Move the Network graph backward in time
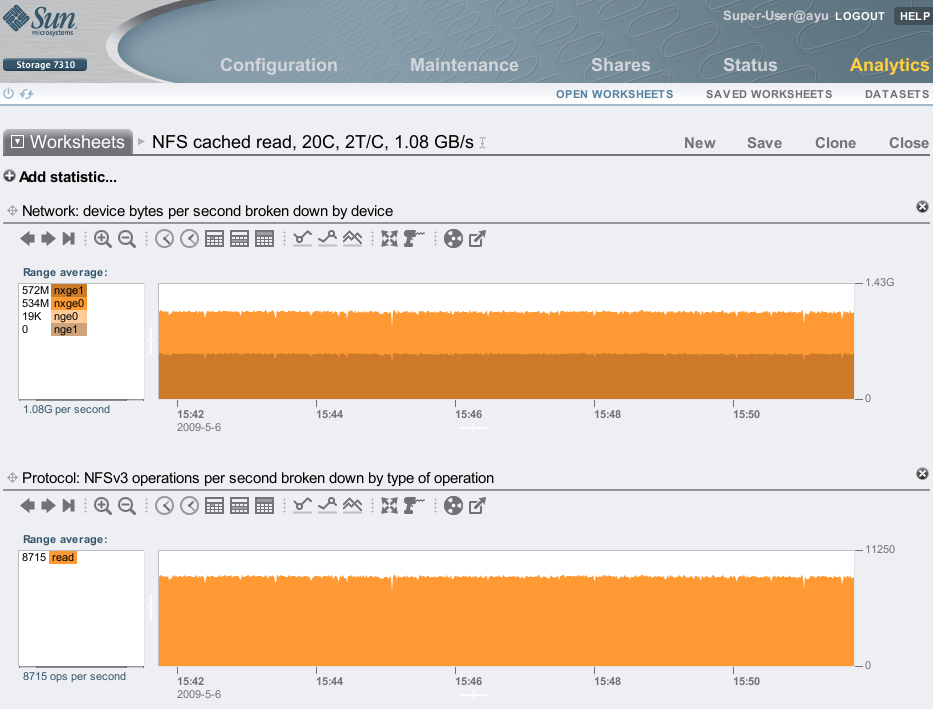The image size is (933, 709). (27, 239)
